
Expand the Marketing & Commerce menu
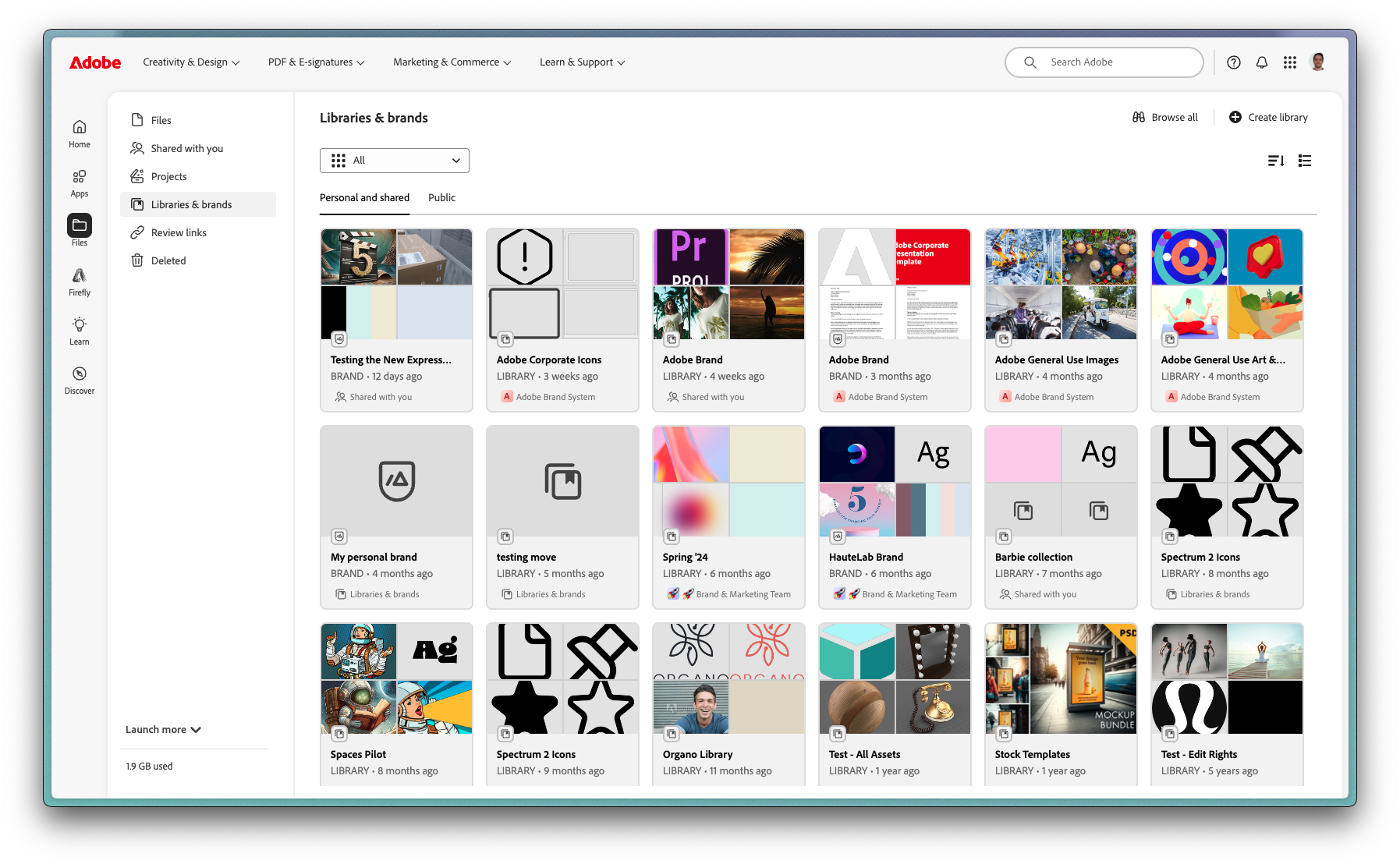click(452, 62)
